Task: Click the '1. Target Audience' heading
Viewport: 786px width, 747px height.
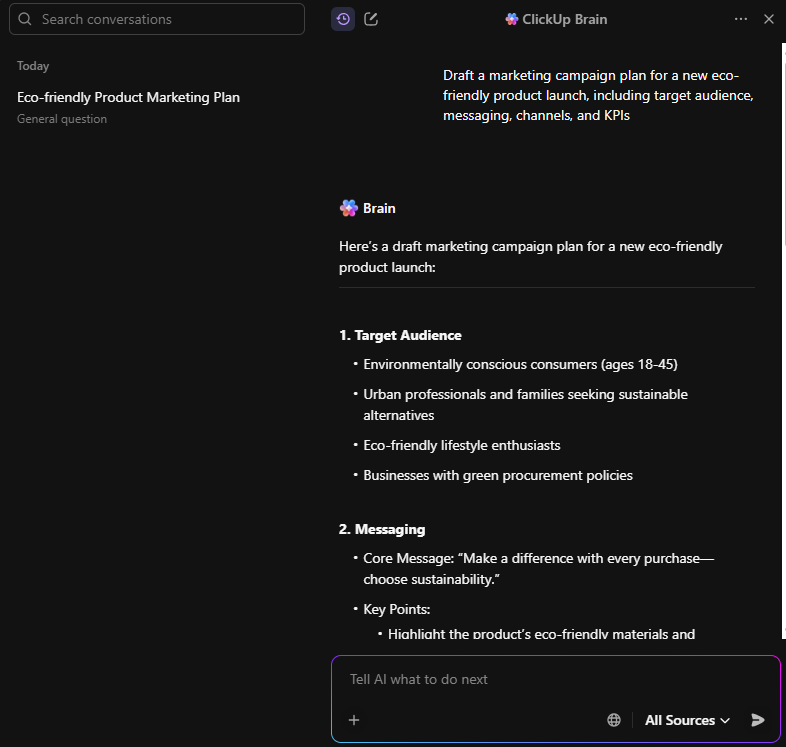Action: [400, 335]
